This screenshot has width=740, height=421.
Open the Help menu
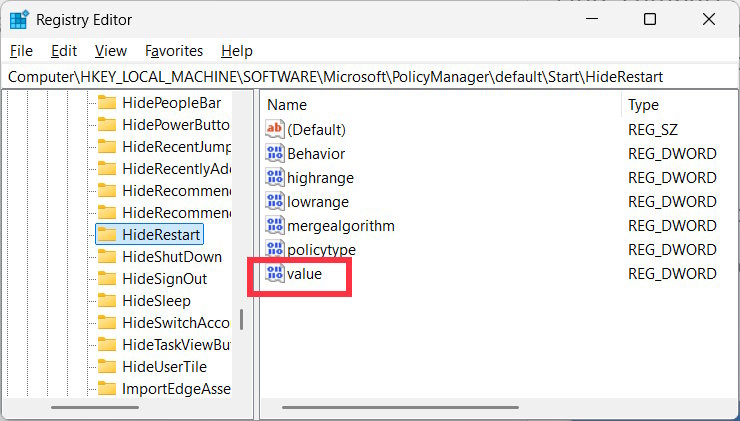[x=236, y=51]
